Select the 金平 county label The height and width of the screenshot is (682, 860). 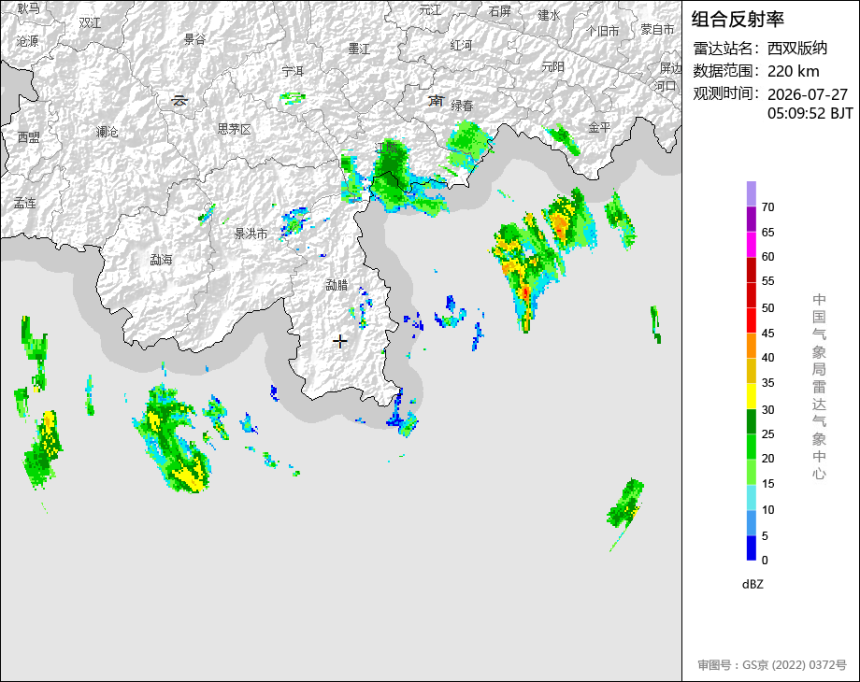tap(599, 127)
